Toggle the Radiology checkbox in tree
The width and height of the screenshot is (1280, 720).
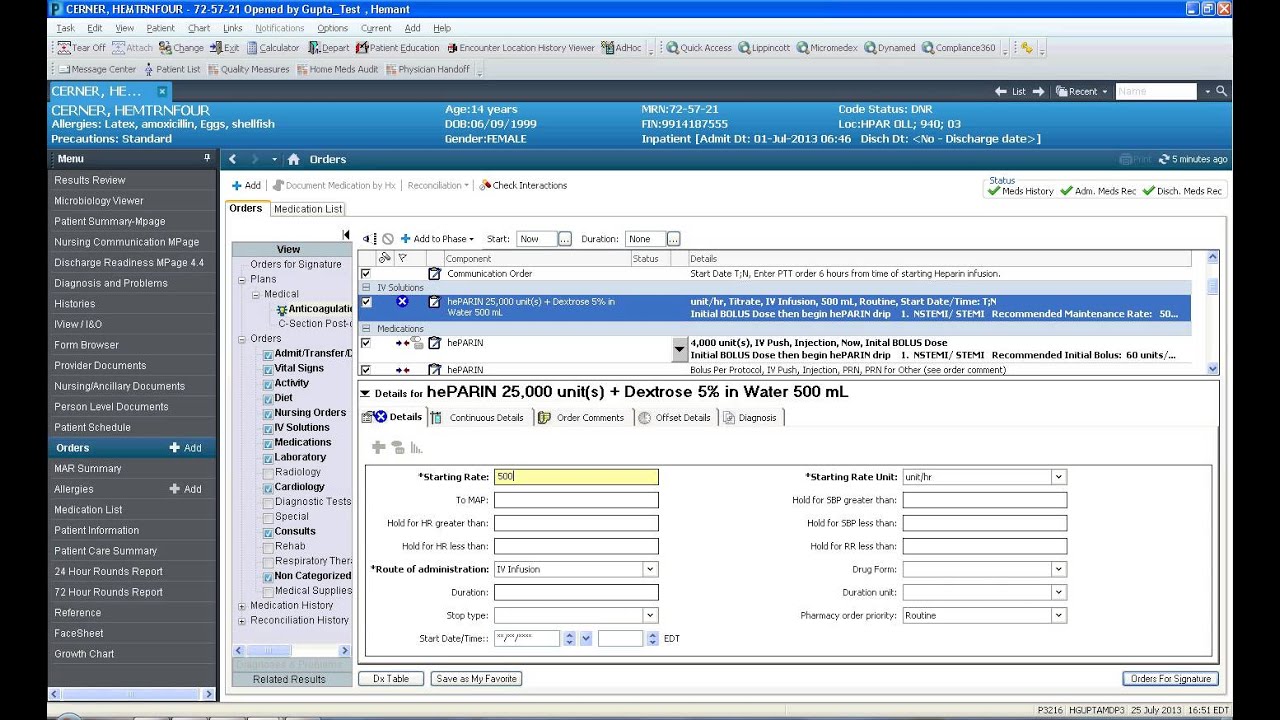pos(268,472)
